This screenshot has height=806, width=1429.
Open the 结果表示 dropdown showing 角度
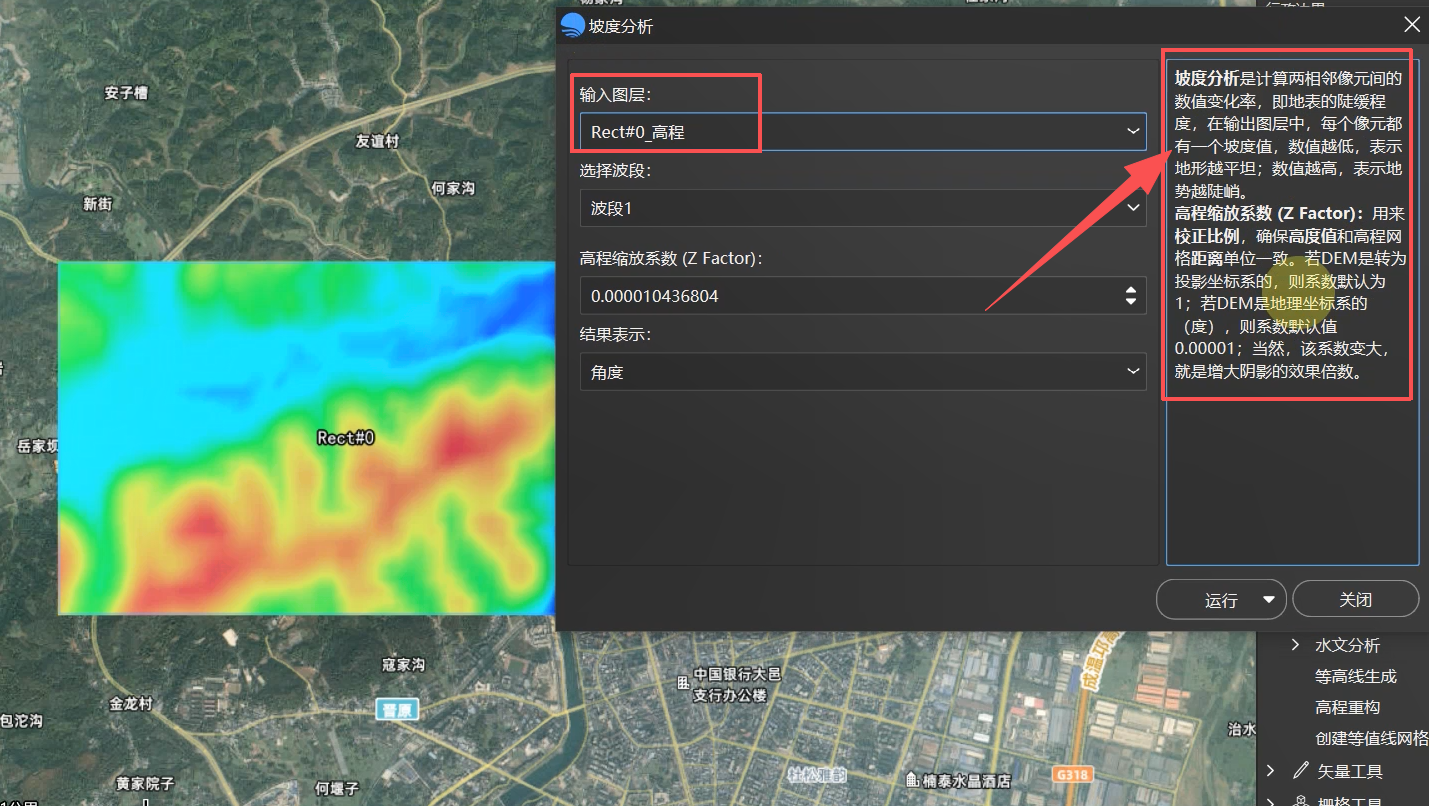pyautogui.click(x=863, y=372)
